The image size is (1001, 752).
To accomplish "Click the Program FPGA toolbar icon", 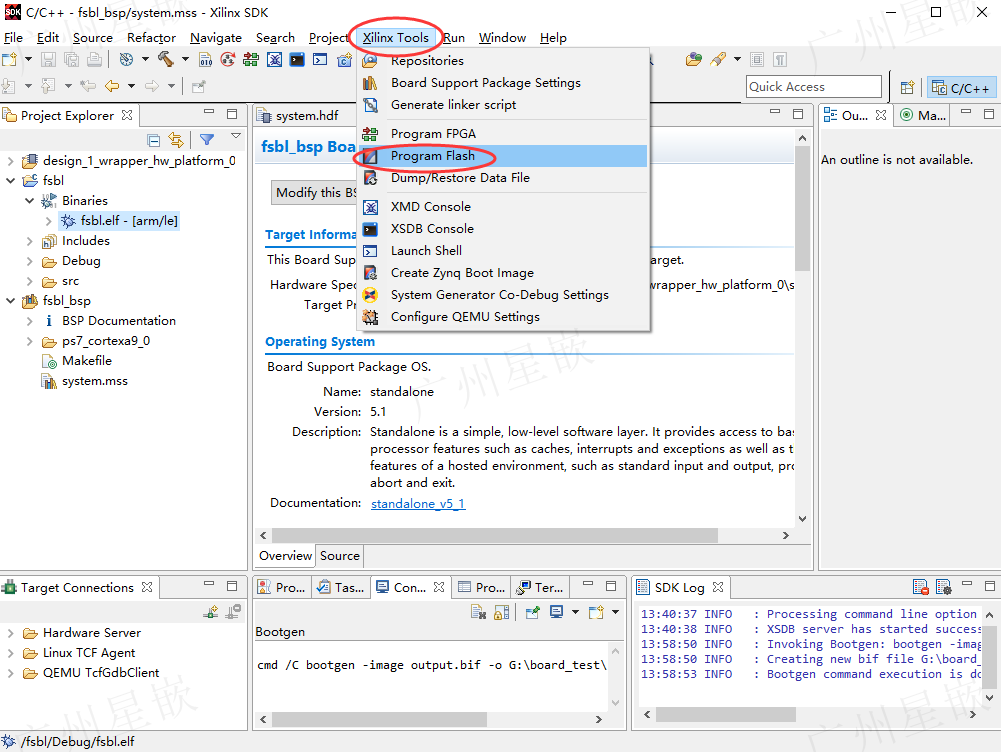I will (x=251, y=60).
